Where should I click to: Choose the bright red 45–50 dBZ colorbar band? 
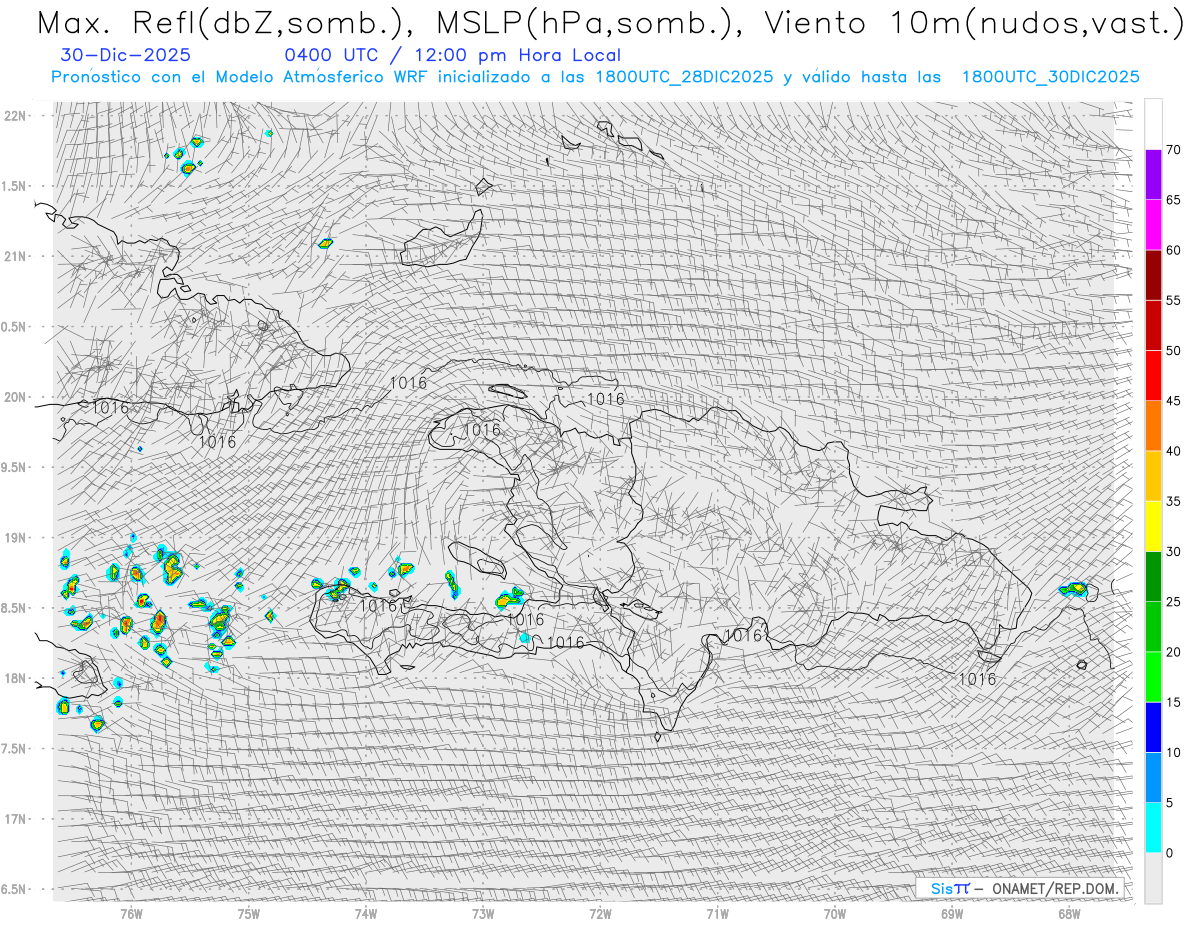[1153, 375]
